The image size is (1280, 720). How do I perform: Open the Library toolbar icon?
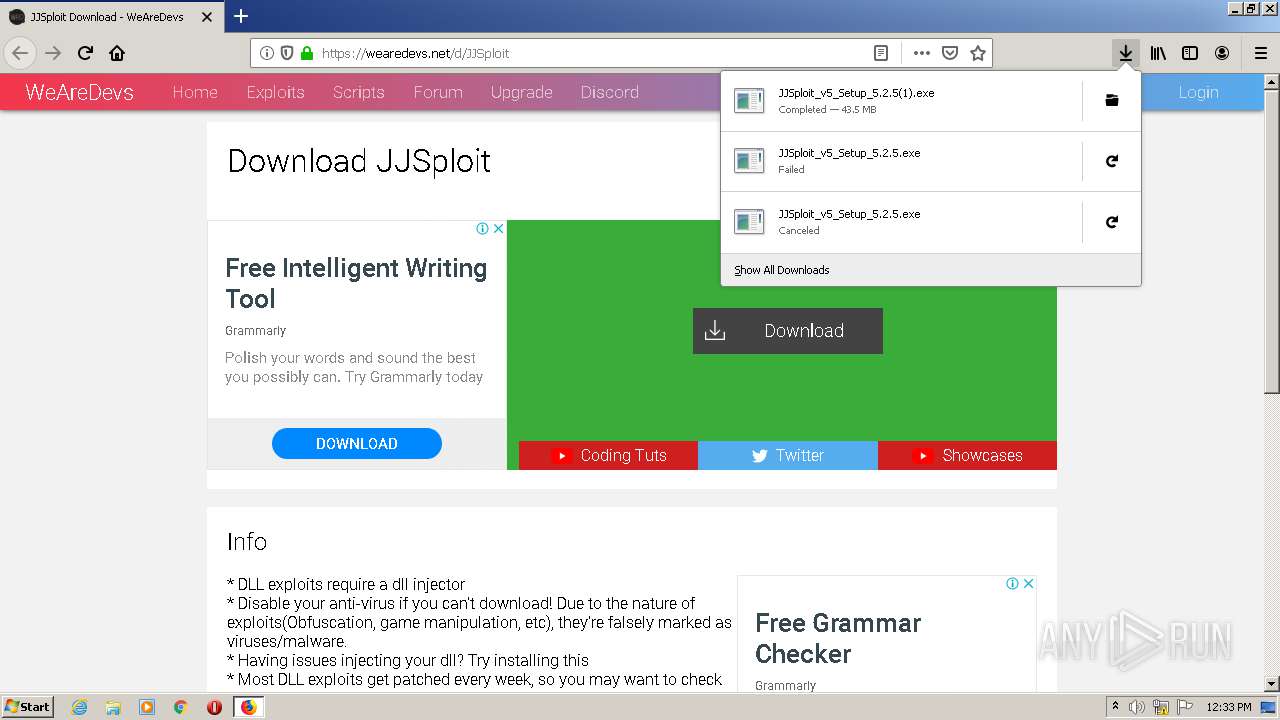[1158, 53]
